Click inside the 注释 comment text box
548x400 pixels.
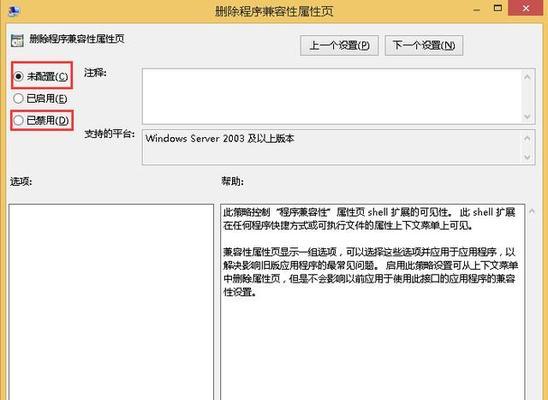332,96
